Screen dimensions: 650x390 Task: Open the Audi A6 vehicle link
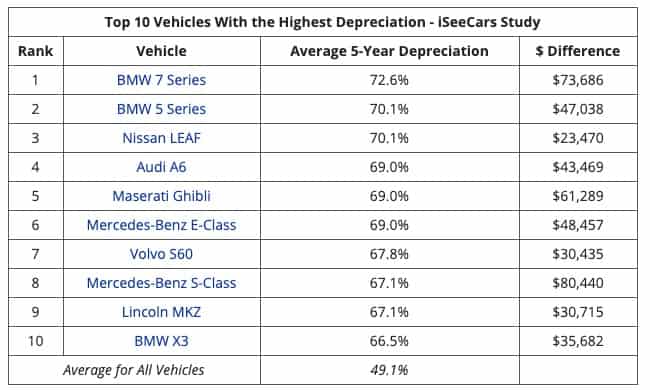tap(161, 167)
